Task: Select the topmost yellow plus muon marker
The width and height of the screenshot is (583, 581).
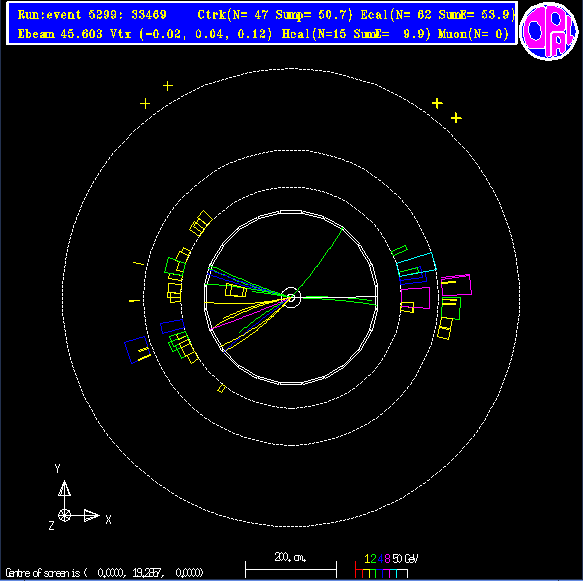Action: tap(168, 86)
